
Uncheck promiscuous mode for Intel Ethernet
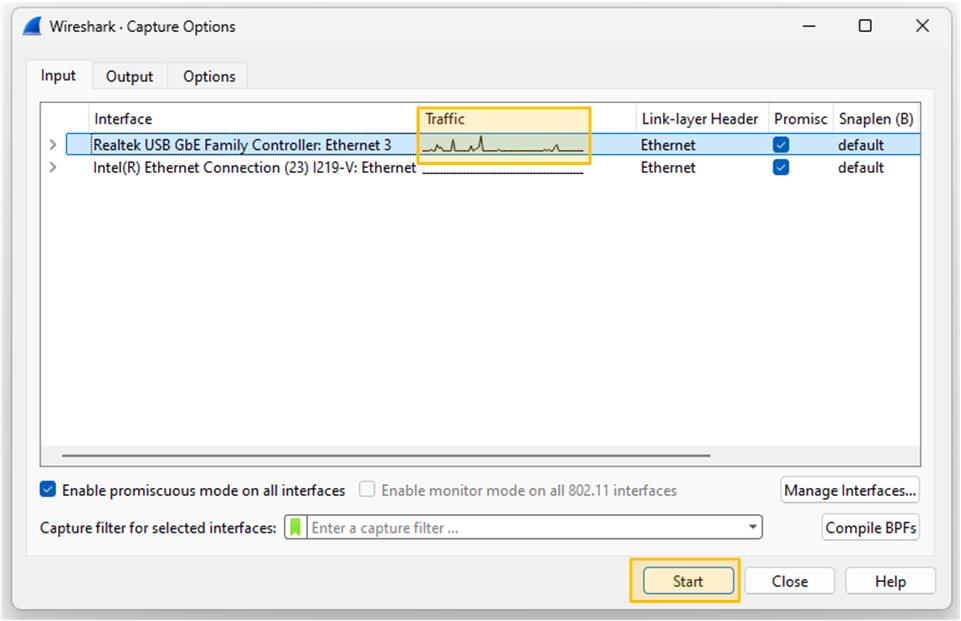point(781,168)
